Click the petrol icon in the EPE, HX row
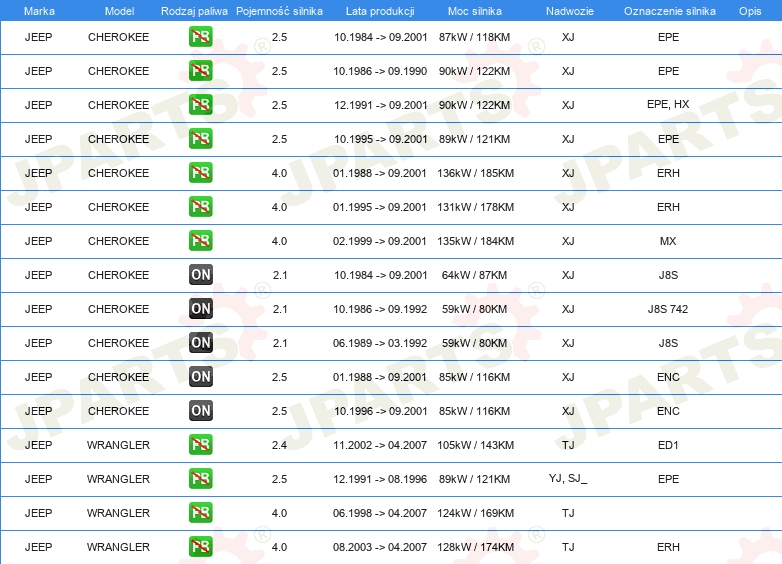 click(x=200, y=105)
